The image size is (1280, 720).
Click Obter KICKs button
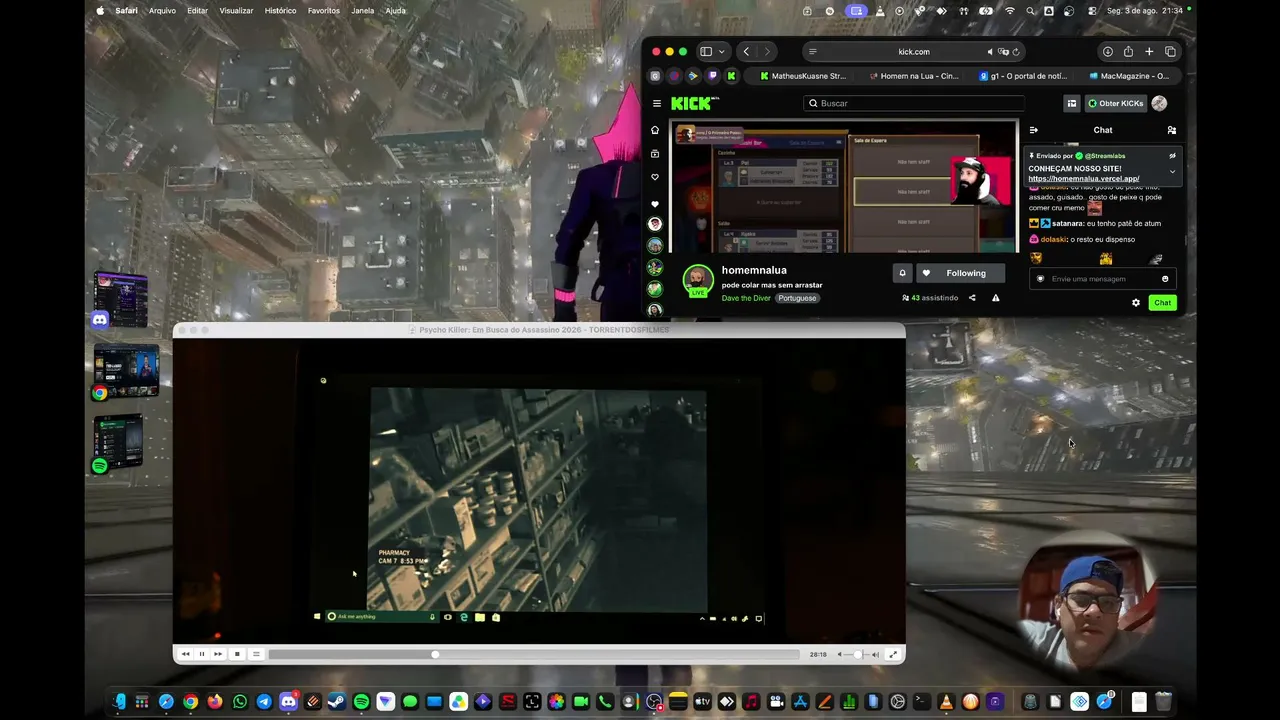[1115, 103]
